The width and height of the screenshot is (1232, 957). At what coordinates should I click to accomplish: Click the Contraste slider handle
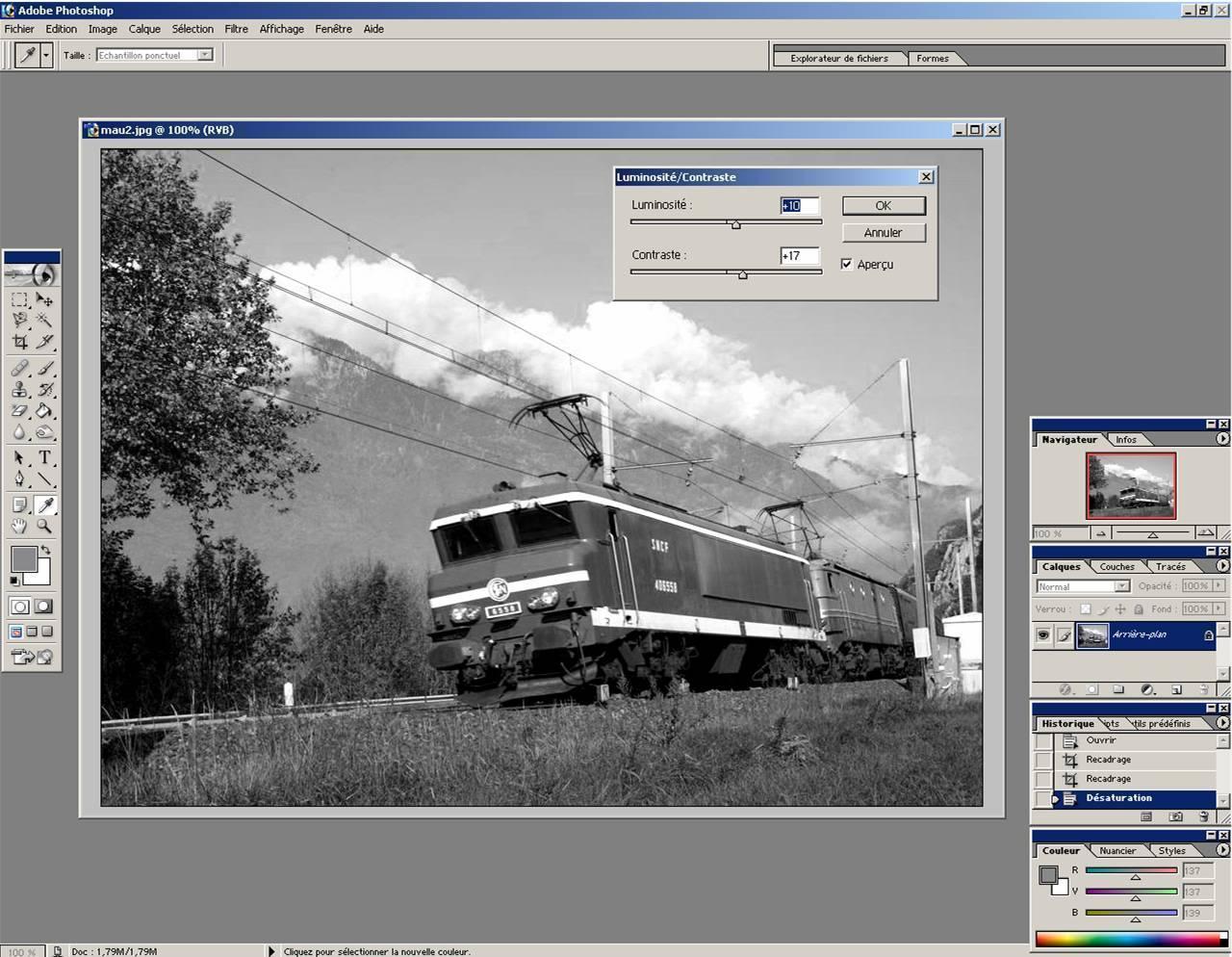742,275
